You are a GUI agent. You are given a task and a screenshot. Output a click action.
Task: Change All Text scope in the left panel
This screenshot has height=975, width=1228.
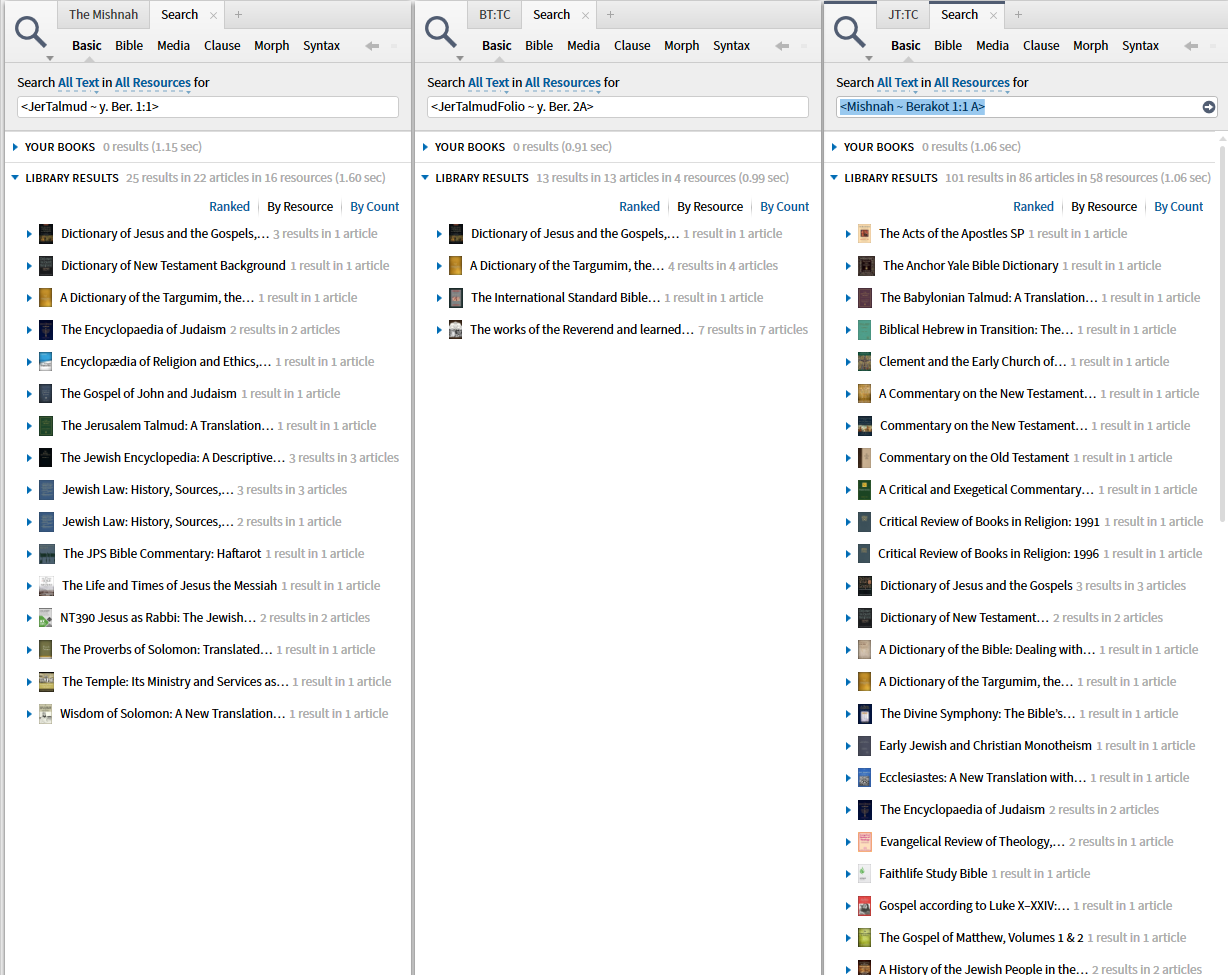[78, 83]
